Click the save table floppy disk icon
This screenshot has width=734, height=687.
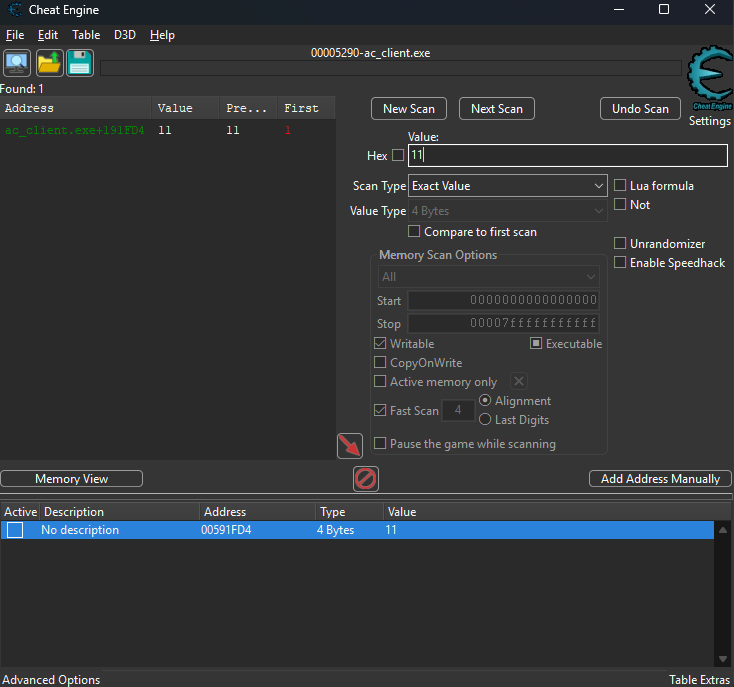(x=80, y=63)
